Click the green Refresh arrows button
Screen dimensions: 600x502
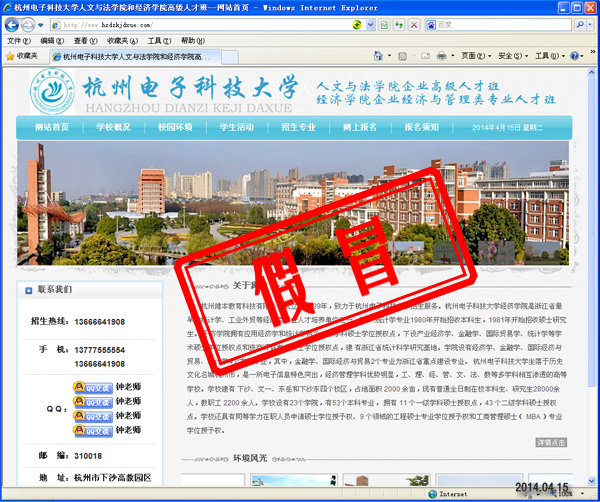pyautogui.click(x=399, y=25)
